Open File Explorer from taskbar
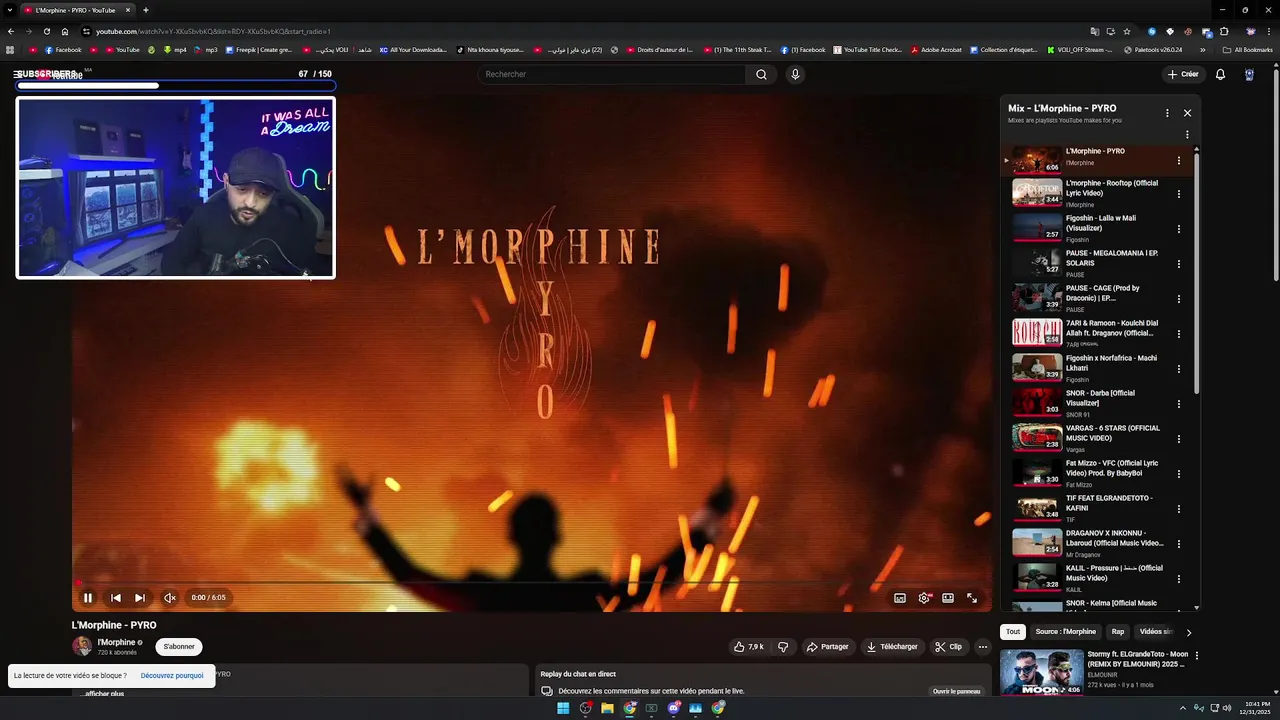The image size is (1280, 720). tap(607, 708)
